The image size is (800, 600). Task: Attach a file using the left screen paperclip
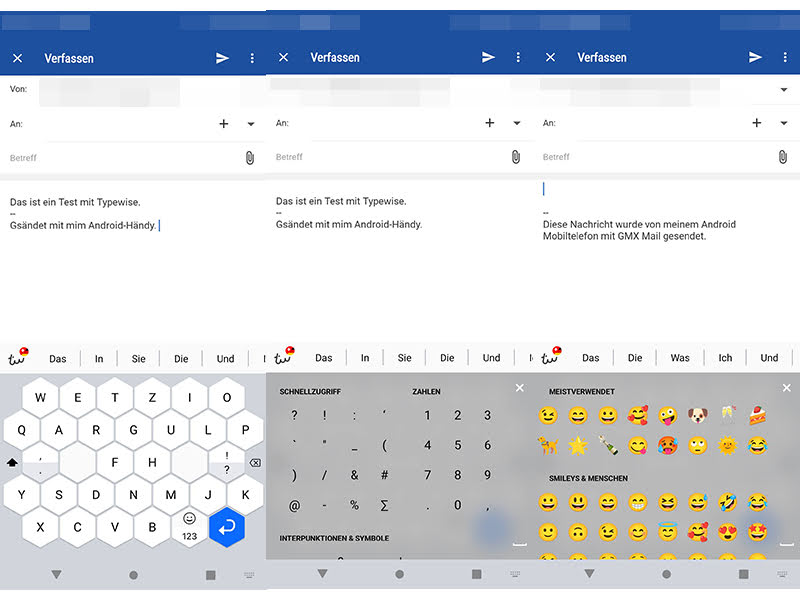coord(249,158)
